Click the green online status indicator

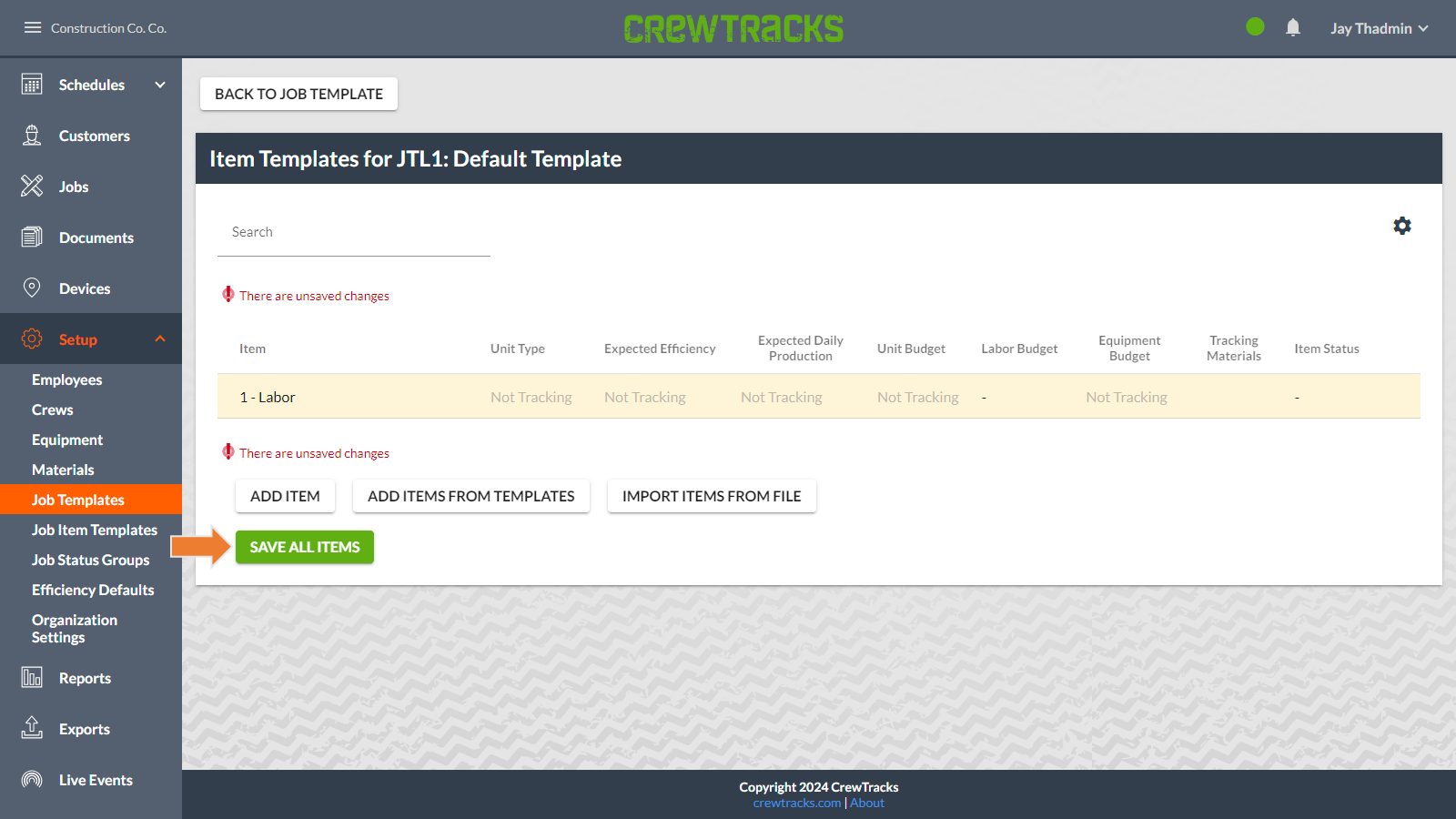(x=1255, y=27)
